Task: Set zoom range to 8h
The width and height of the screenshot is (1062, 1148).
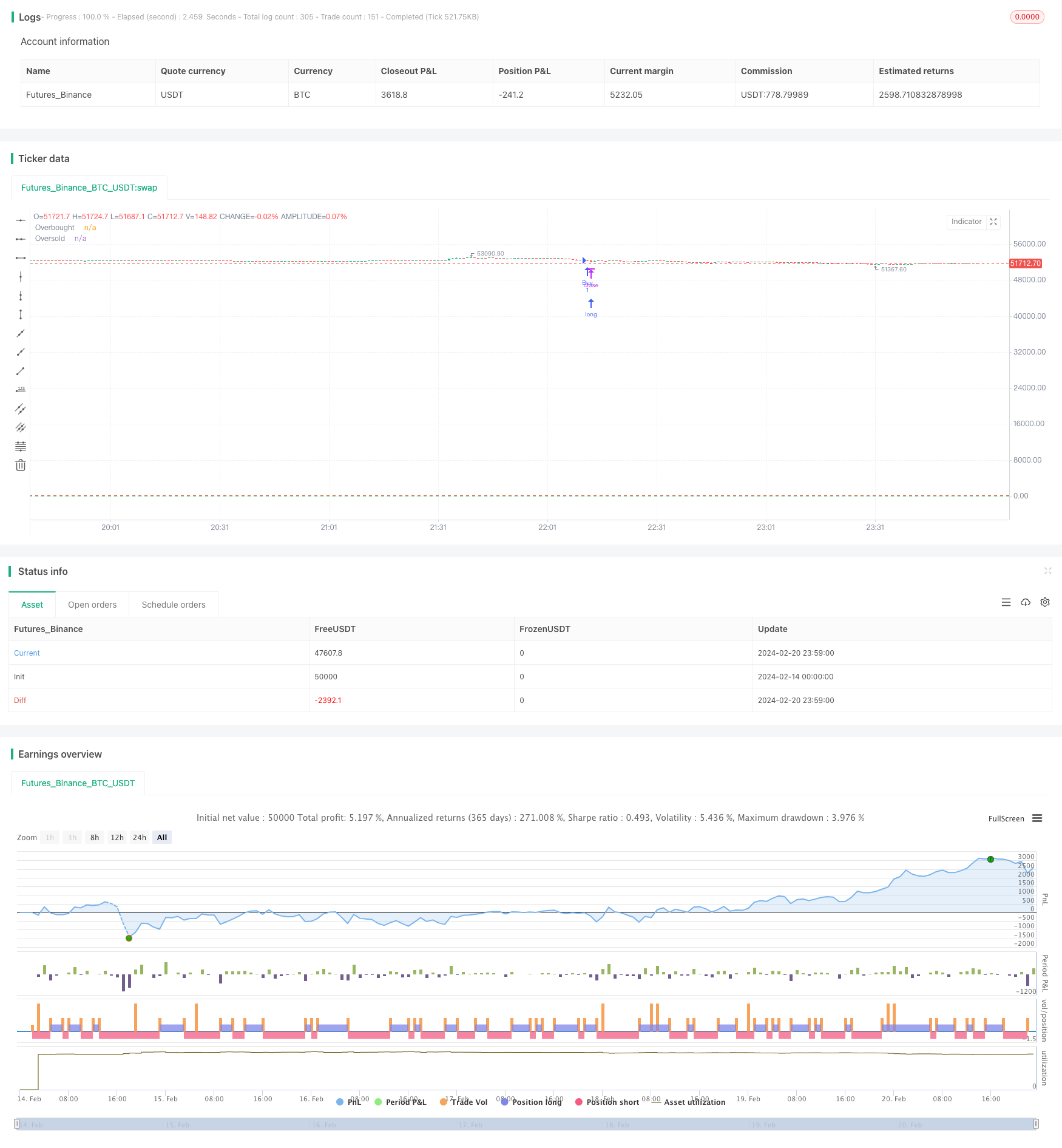Action: [95, 837]
